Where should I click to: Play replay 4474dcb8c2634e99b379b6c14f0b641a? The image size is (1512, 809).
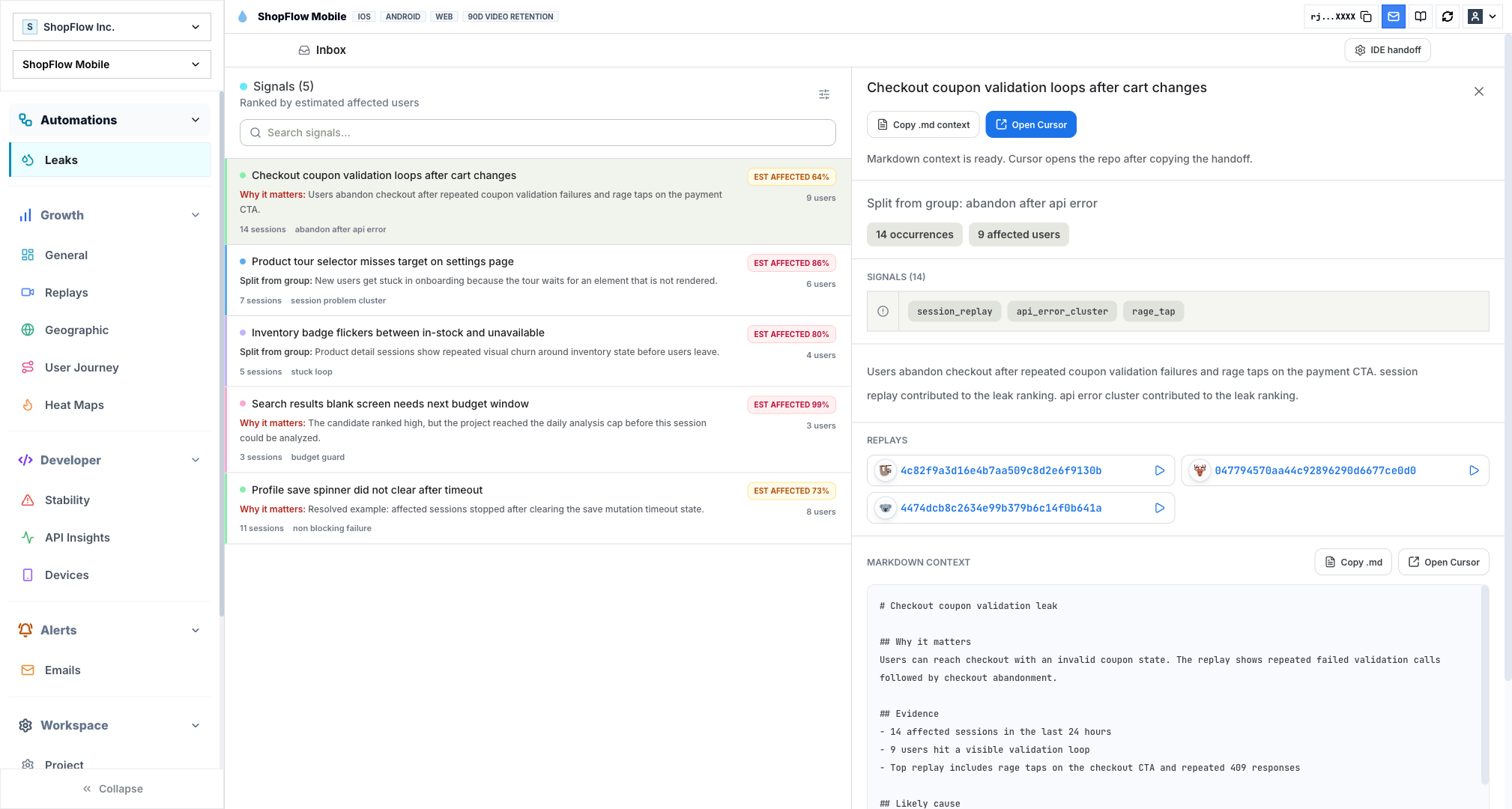pos(1159,508)
